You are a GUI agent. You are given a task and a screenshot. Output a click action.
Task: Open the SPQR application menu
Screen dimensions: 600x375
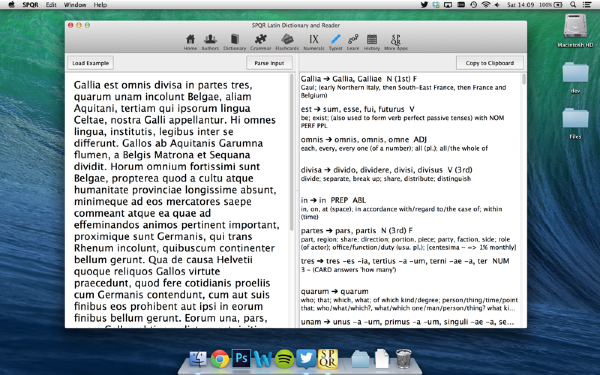point(30,5)
